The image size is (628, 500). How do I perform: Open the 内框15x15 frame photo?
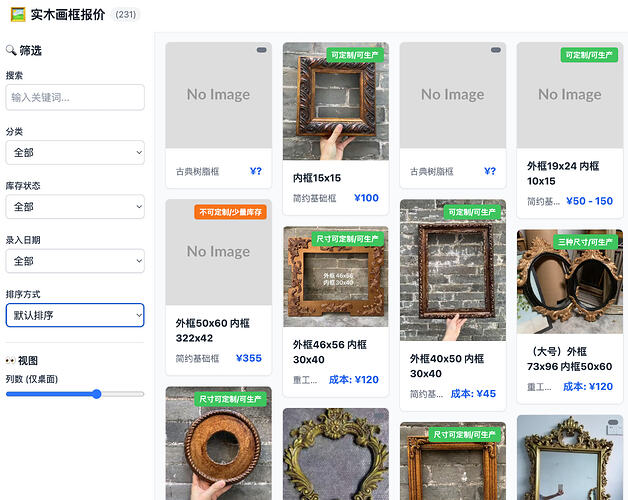pos(336,101)
